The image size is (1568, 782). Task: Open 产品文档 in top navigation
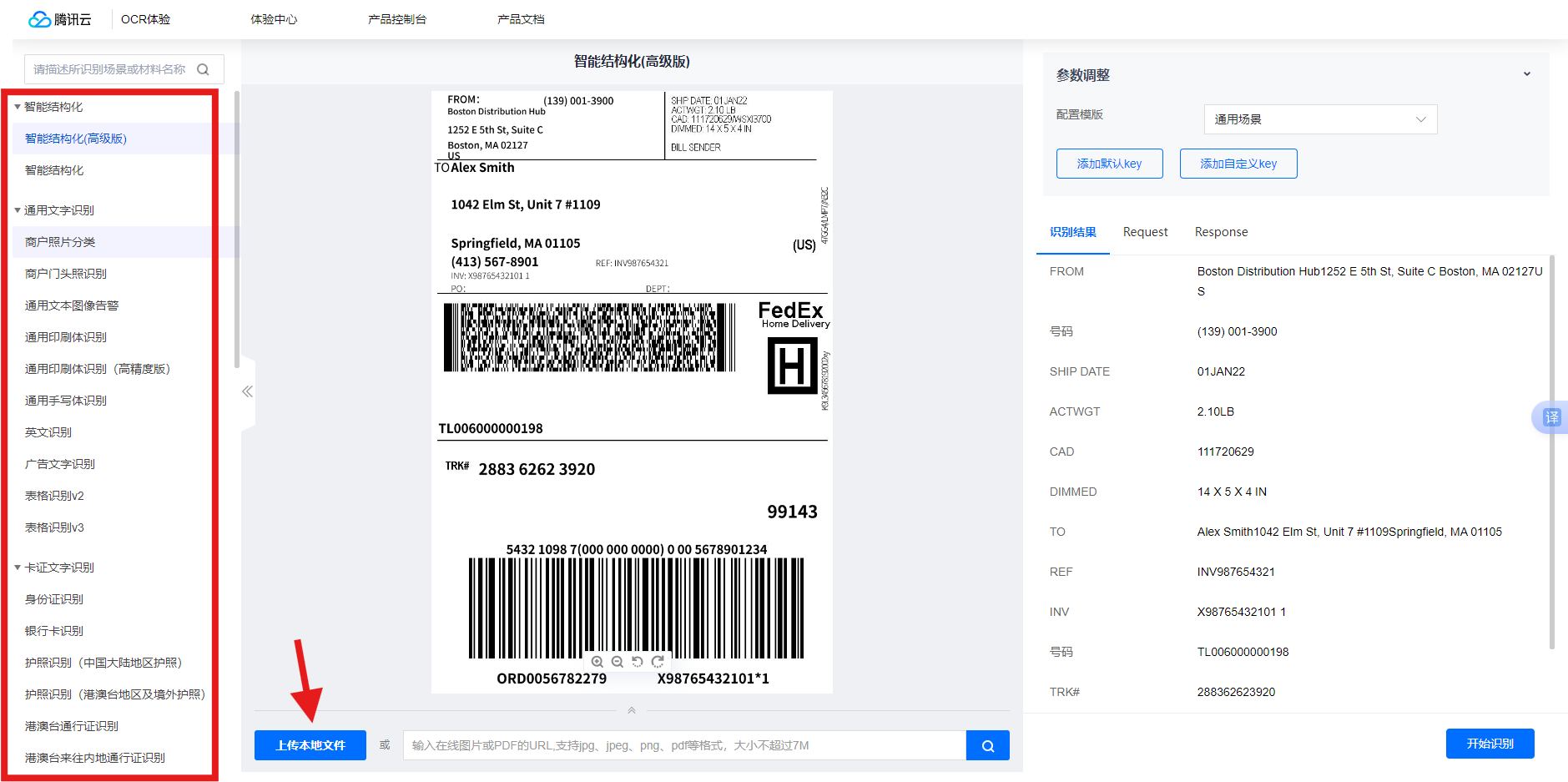point(521,19)
